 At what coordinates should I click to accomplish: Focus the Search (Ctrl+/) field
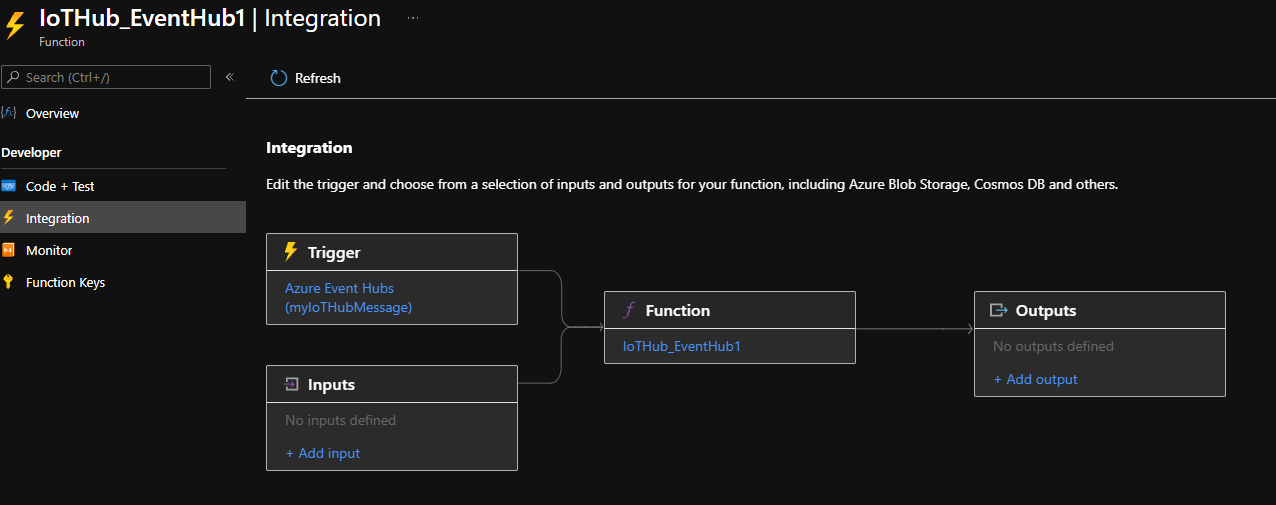click(x=106, y=77)
